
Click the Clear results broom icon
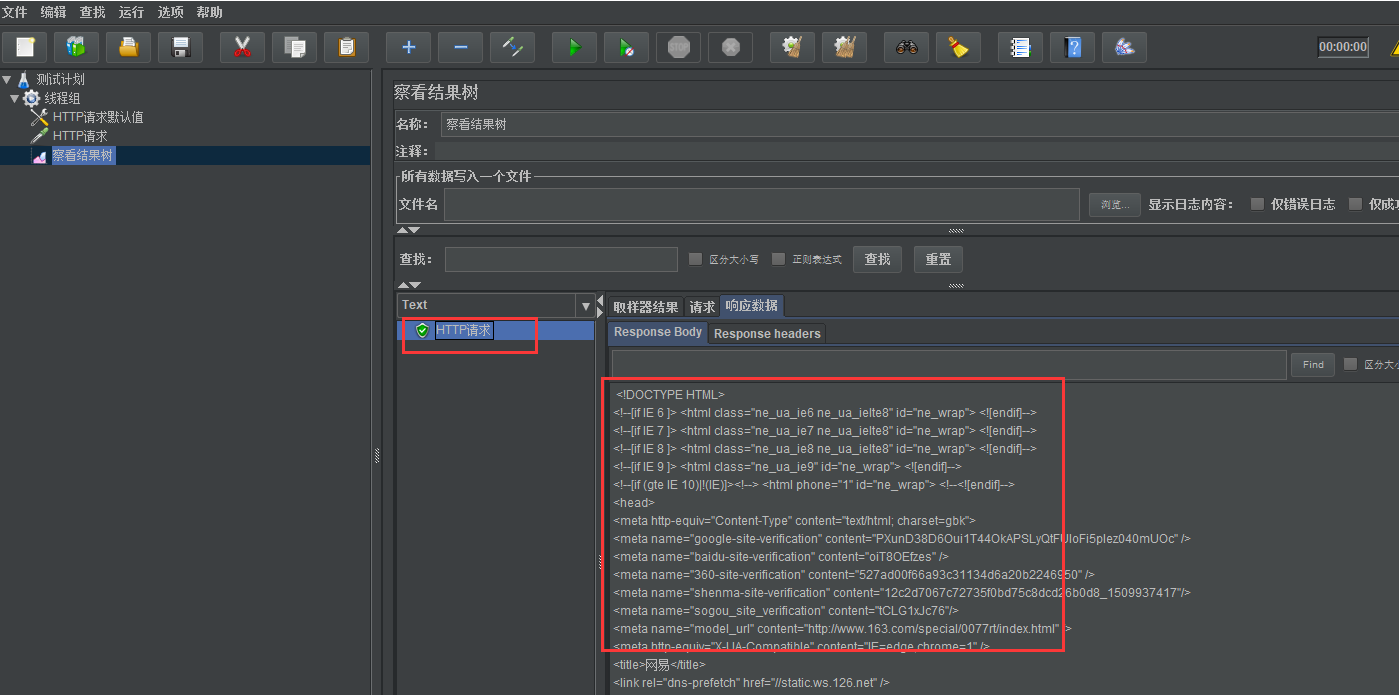point(792,47)
